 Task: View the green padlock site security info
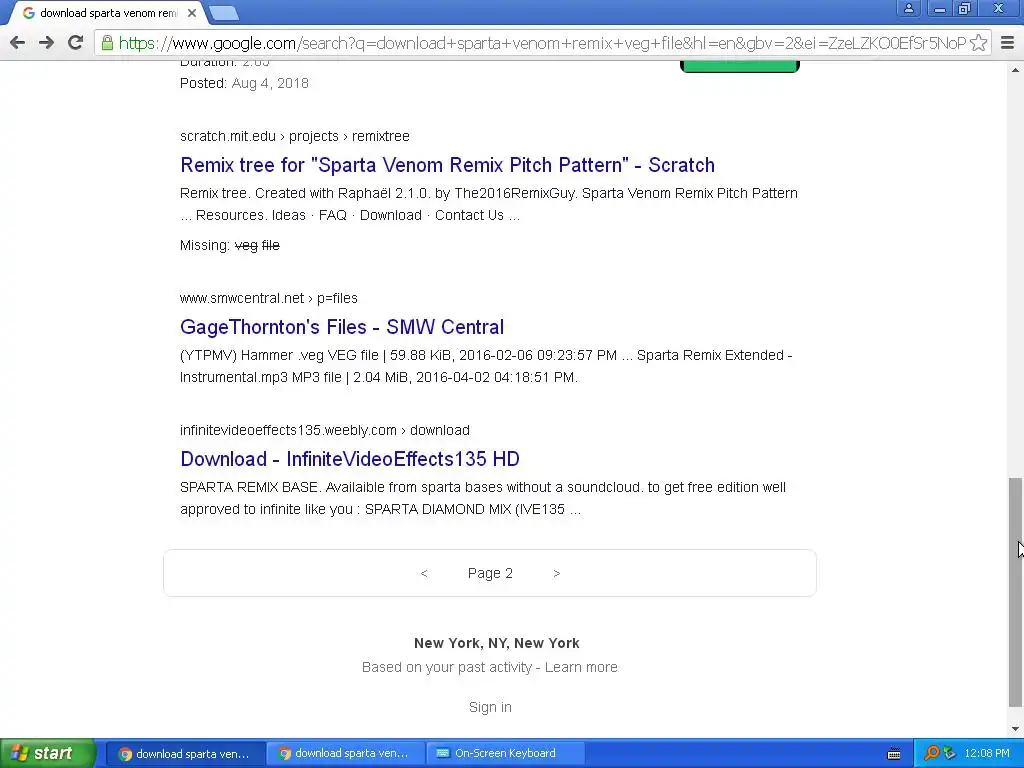[x=107, y=43]
